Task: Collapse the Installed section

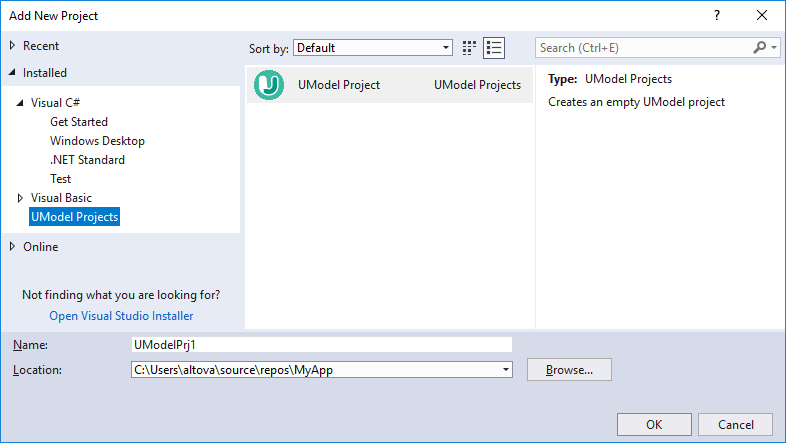Action: click(12, 73)
